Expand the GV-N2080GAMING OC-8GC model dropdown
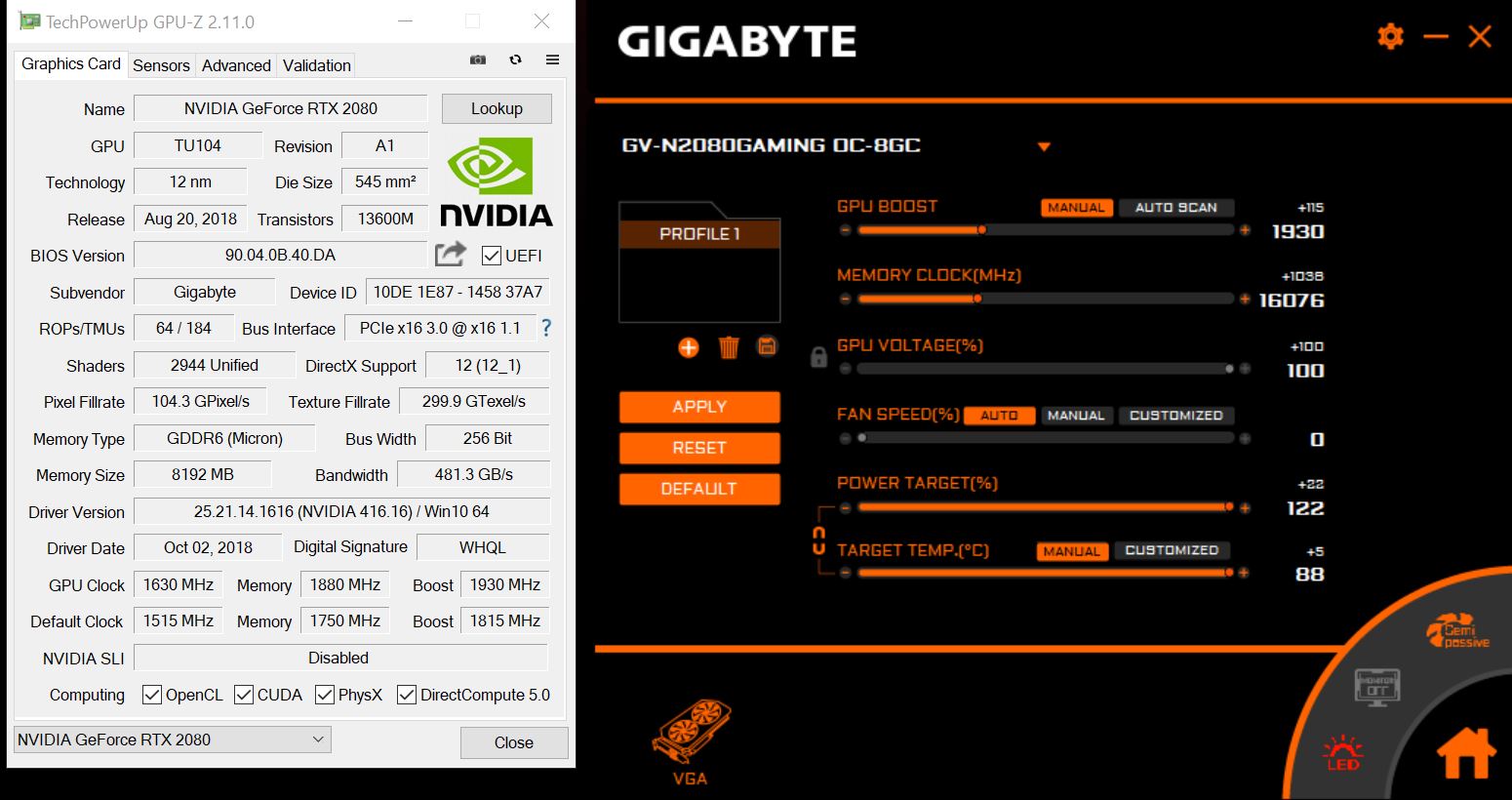 pyautogui.click(x=1044, y=147)
